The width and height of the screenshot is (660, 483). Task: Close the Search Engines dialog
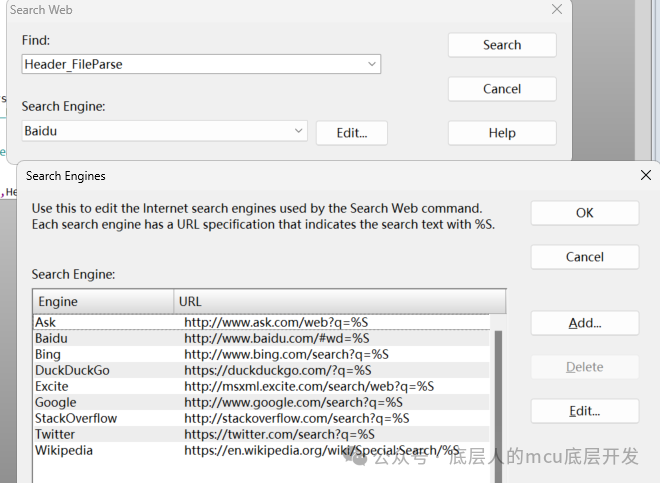pos(645,175)
